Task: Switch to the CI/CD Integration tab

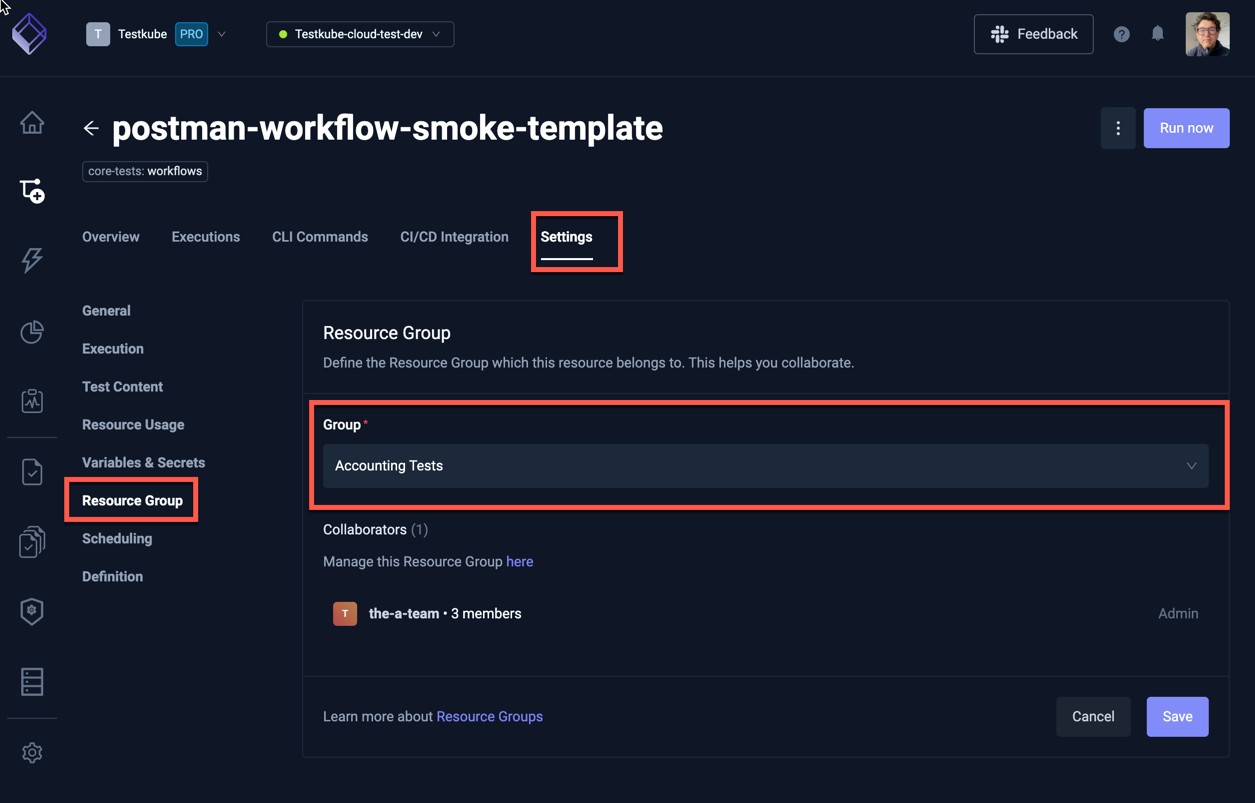Action: click(x=454, y=236)
